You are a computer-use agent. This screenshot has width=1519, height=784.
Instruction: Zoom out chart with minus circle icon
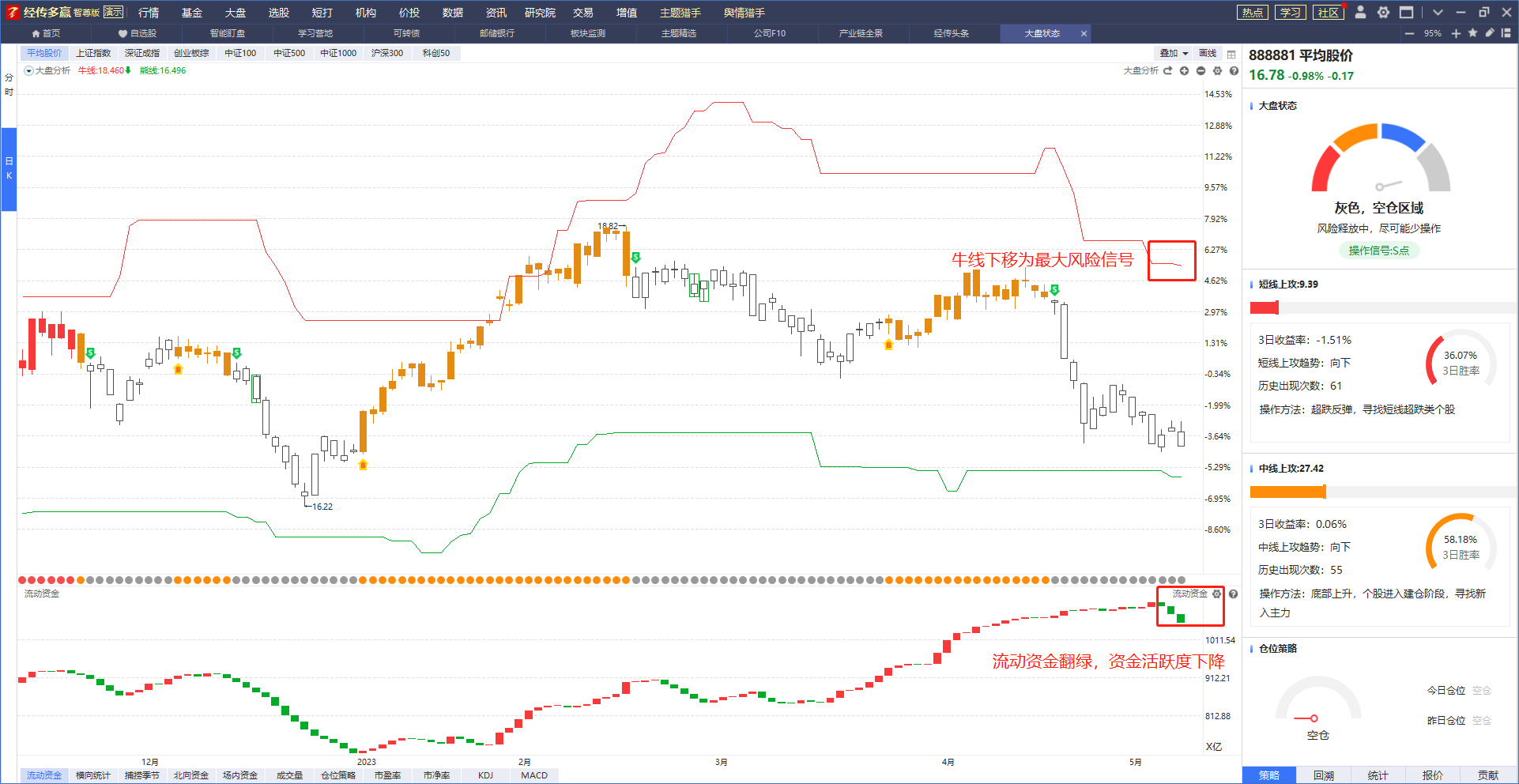[1200, 71]
